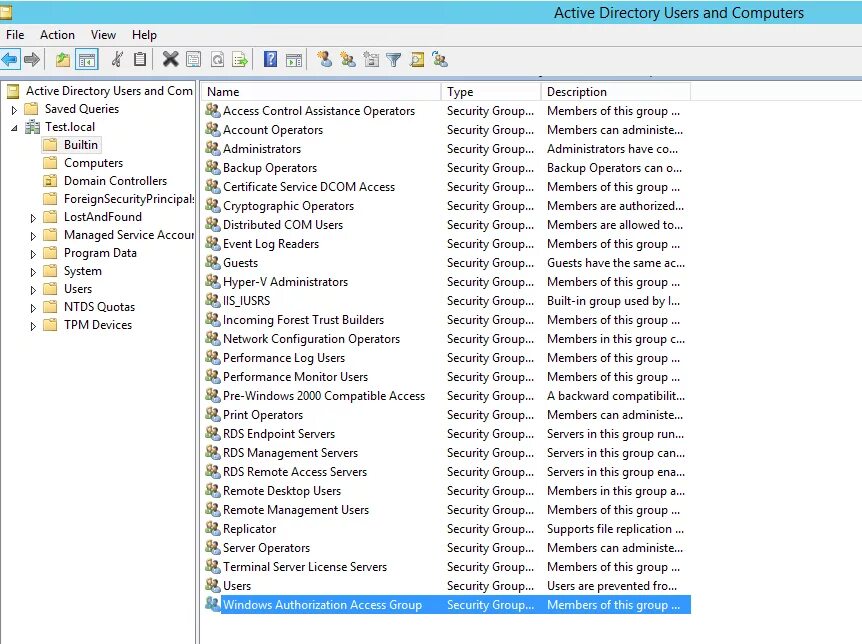This screenshot has height=644, width=862.
Task: Select the Event Log Readers group
Action: pos(270,244)
